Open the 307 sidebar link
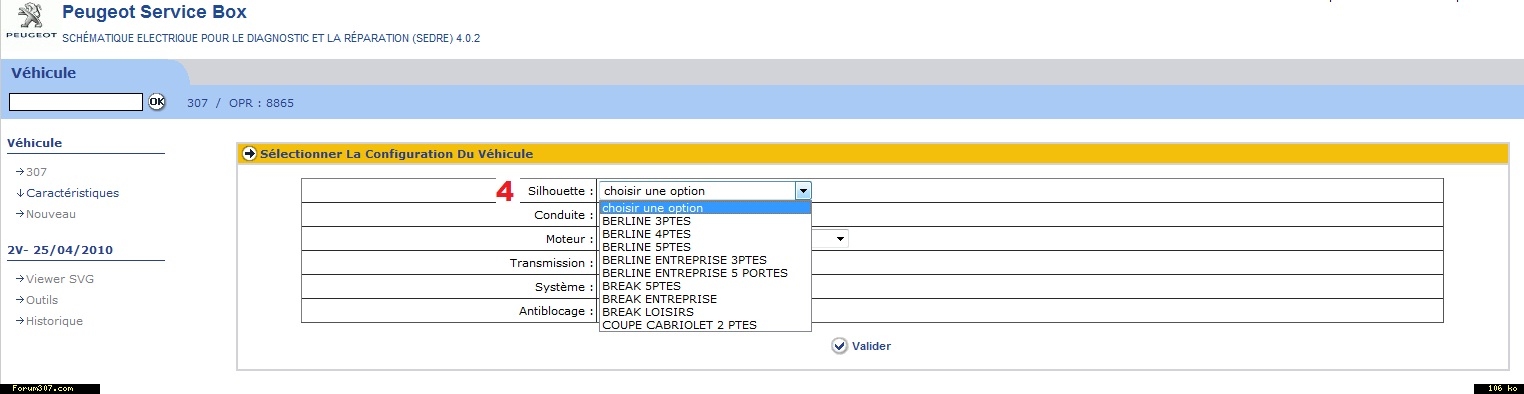Image resolution: width=1524 pixels, height=394 pixels. 36,172
